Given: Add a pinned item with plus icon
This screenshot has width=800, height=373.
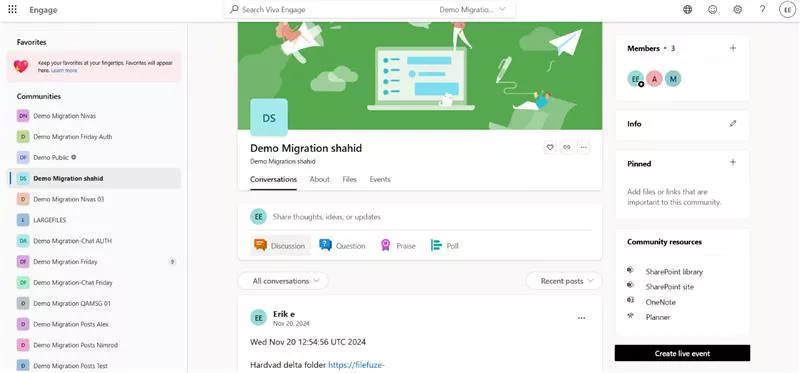Looking at the screenshot, I should 733,162.
